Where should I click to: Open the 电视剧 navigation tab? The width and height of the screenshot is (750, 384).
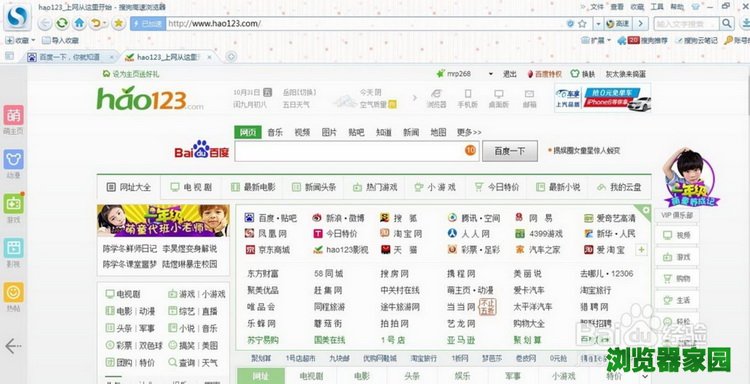tap(191, 187)
